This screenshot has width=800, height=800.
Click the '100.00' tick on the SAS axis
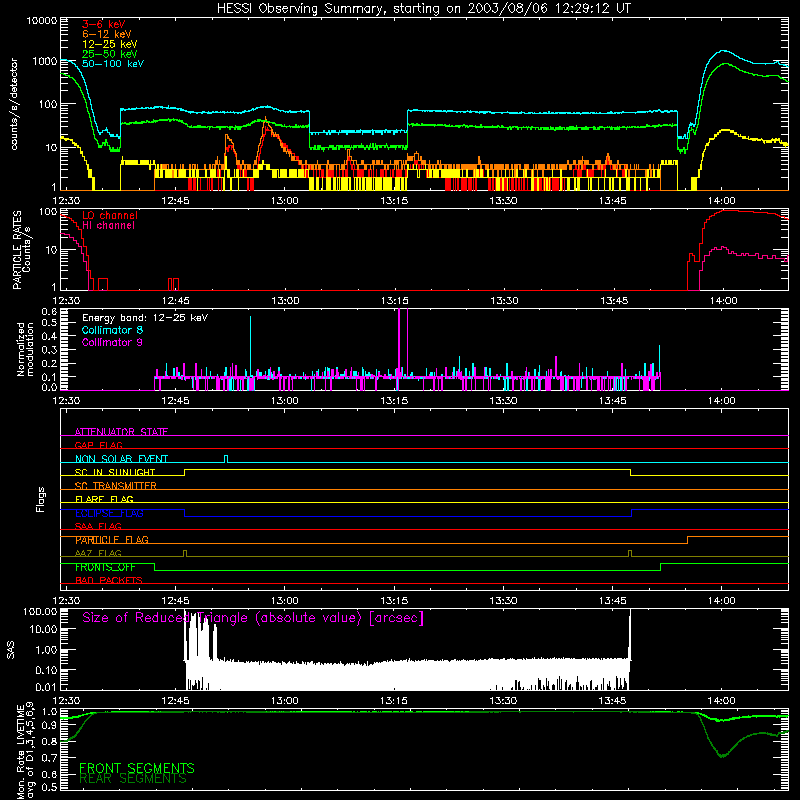[40, 612]
